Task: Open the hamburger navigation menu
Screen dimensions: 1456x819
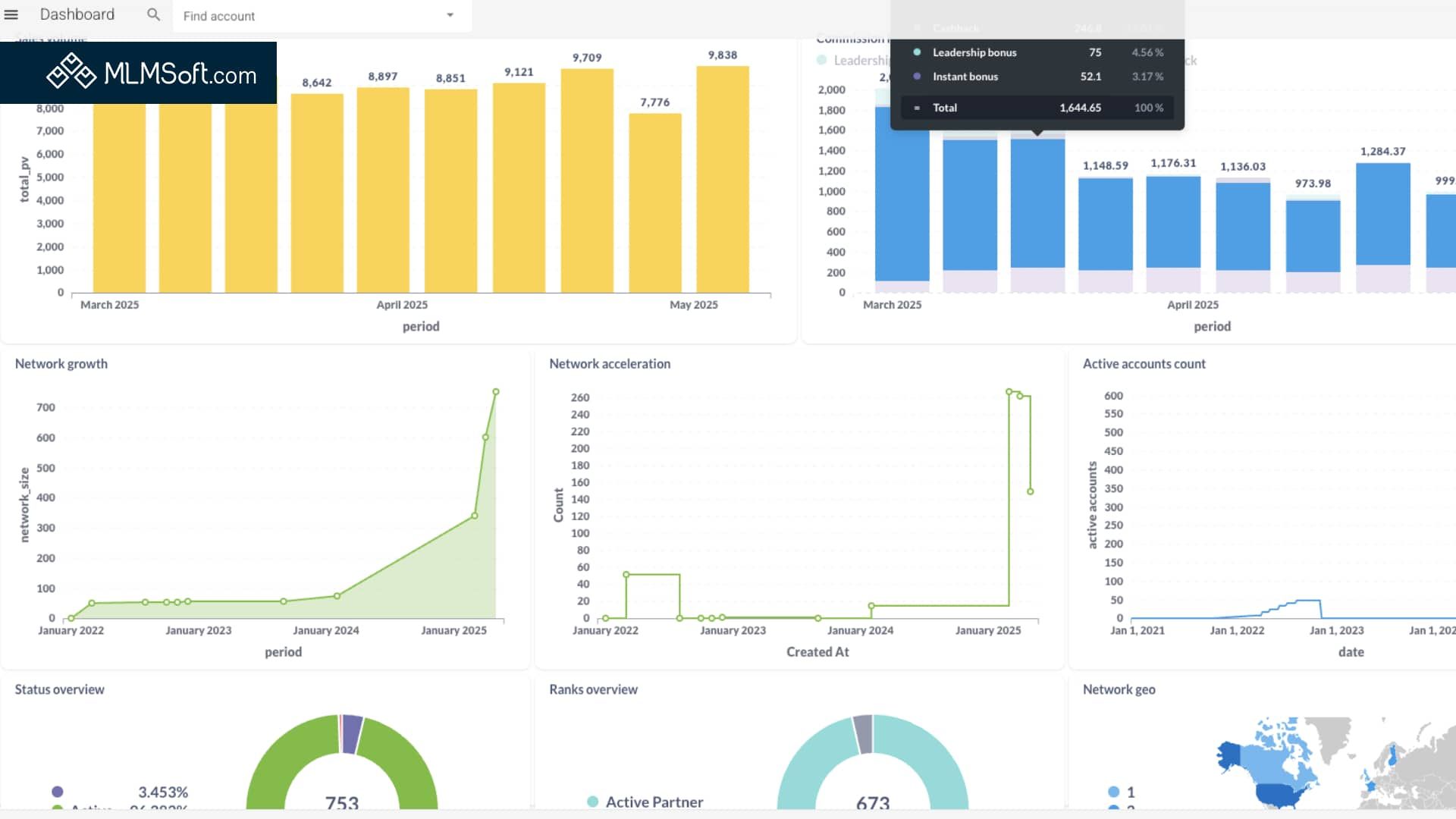Action: (11, 14)
